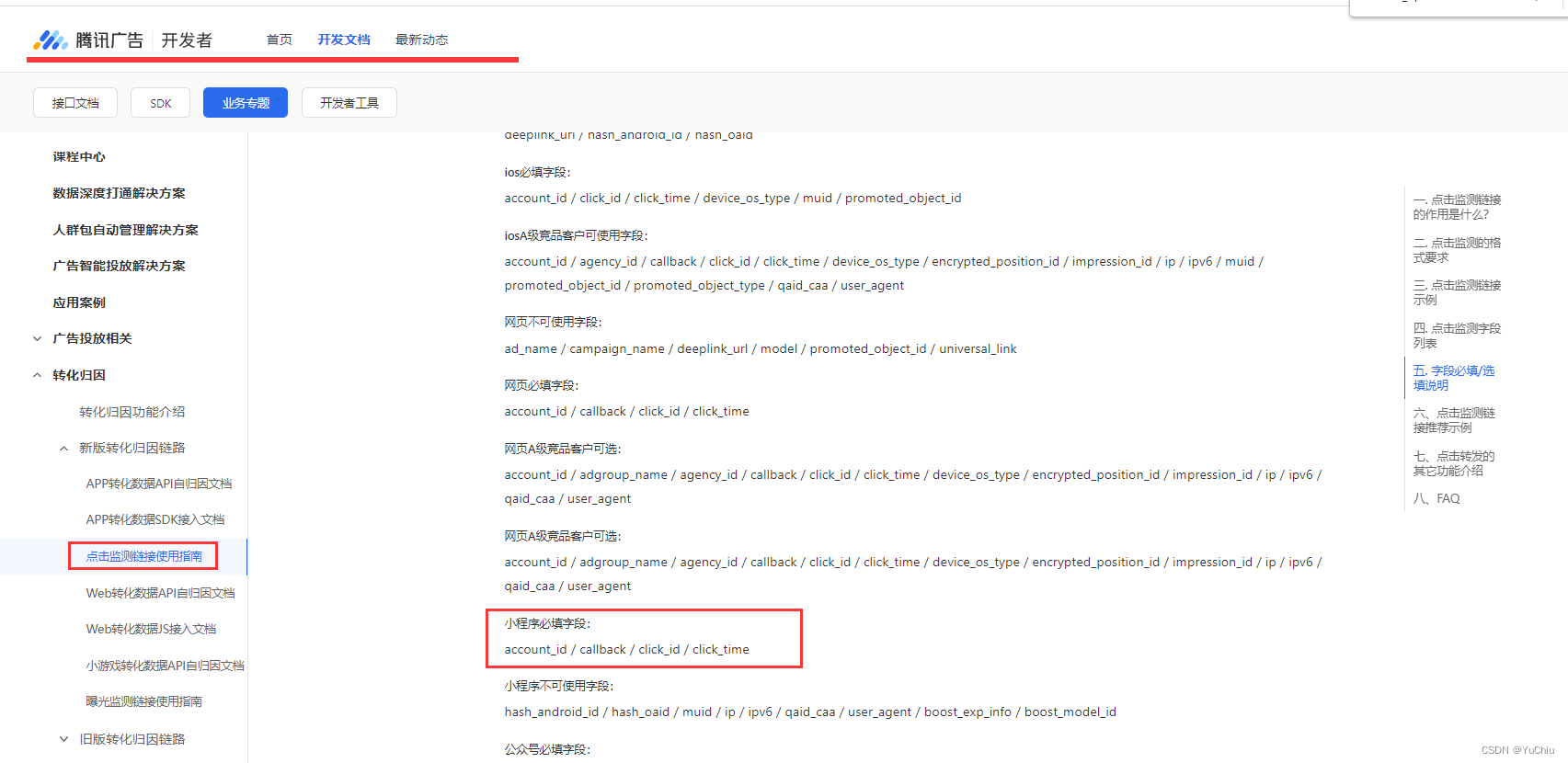Open APP转化数据API自归因文档

tap(159, 484)
